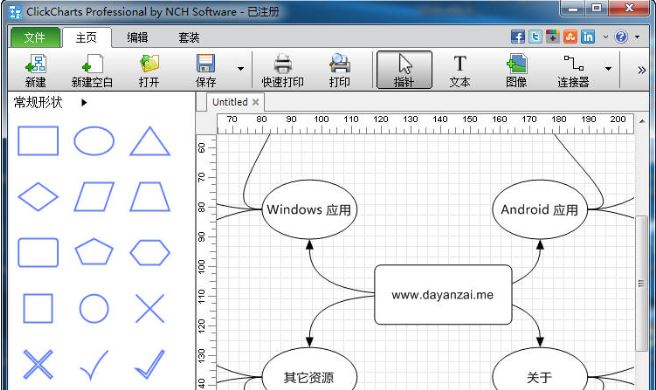This screenshot has width=656, height=390.
Task: Save the chart with the 保存 icon
Action: click(206, 70)
